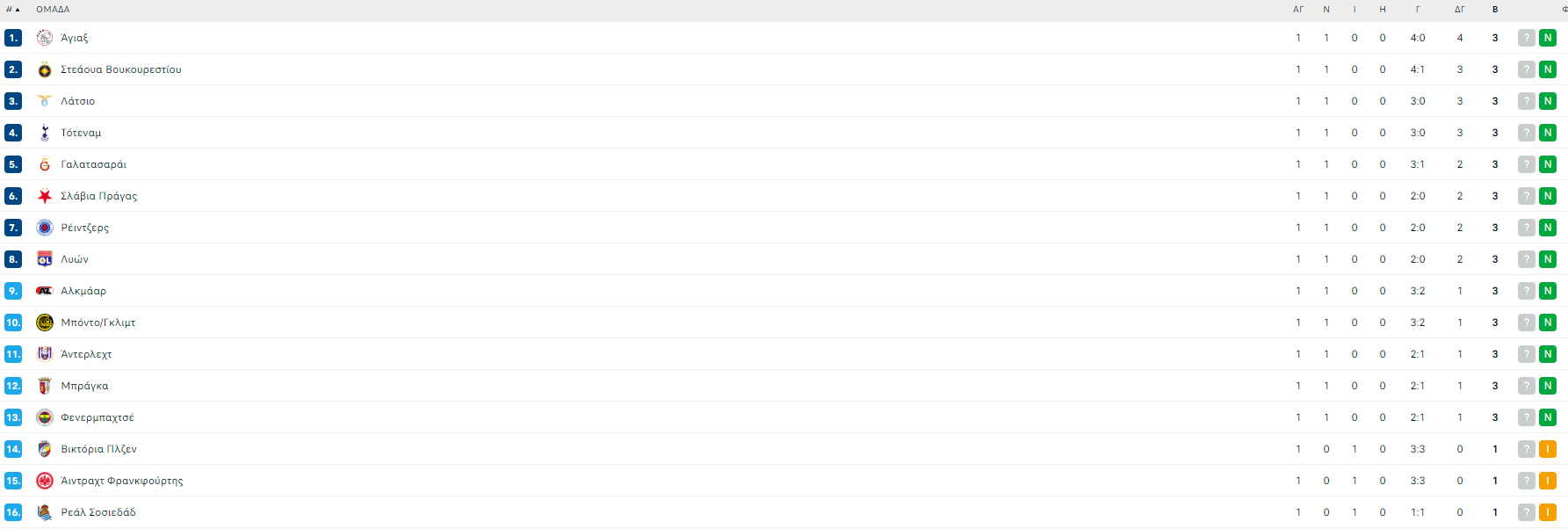Click the Slavia Prague red star logo
Image resolution: width=1568 pixels, height=529 pixels.
pyautogui.click(x=45, y=196)
